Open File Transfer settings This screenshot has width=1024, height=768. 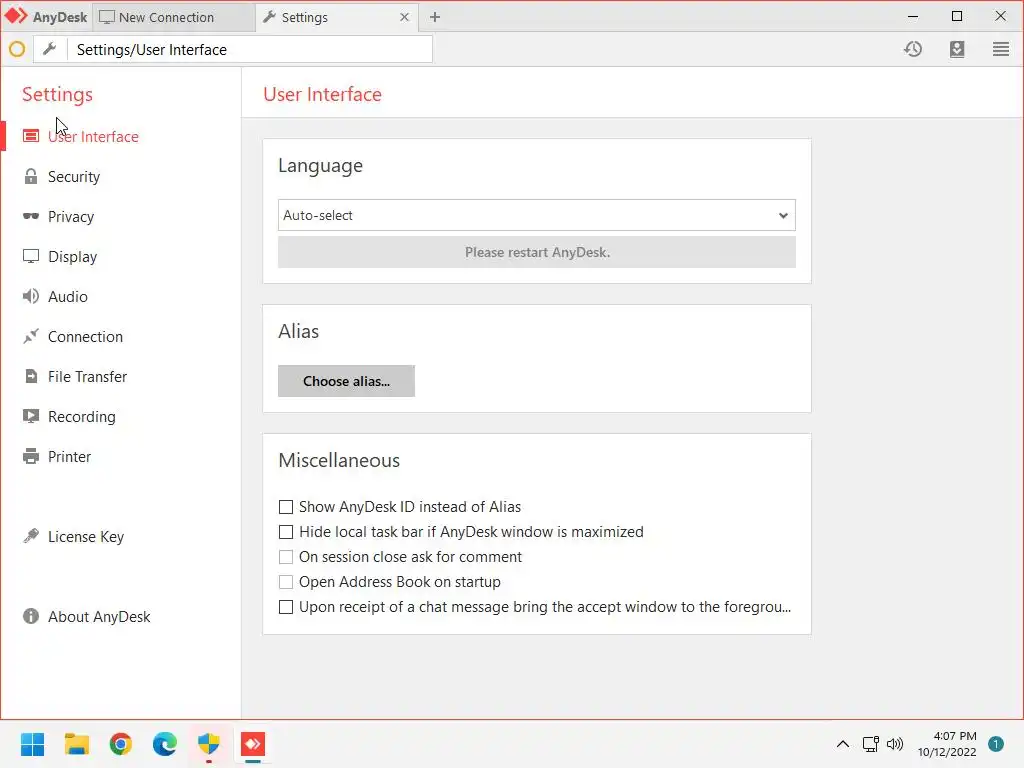pyautogui.click(x=88, y=376)
